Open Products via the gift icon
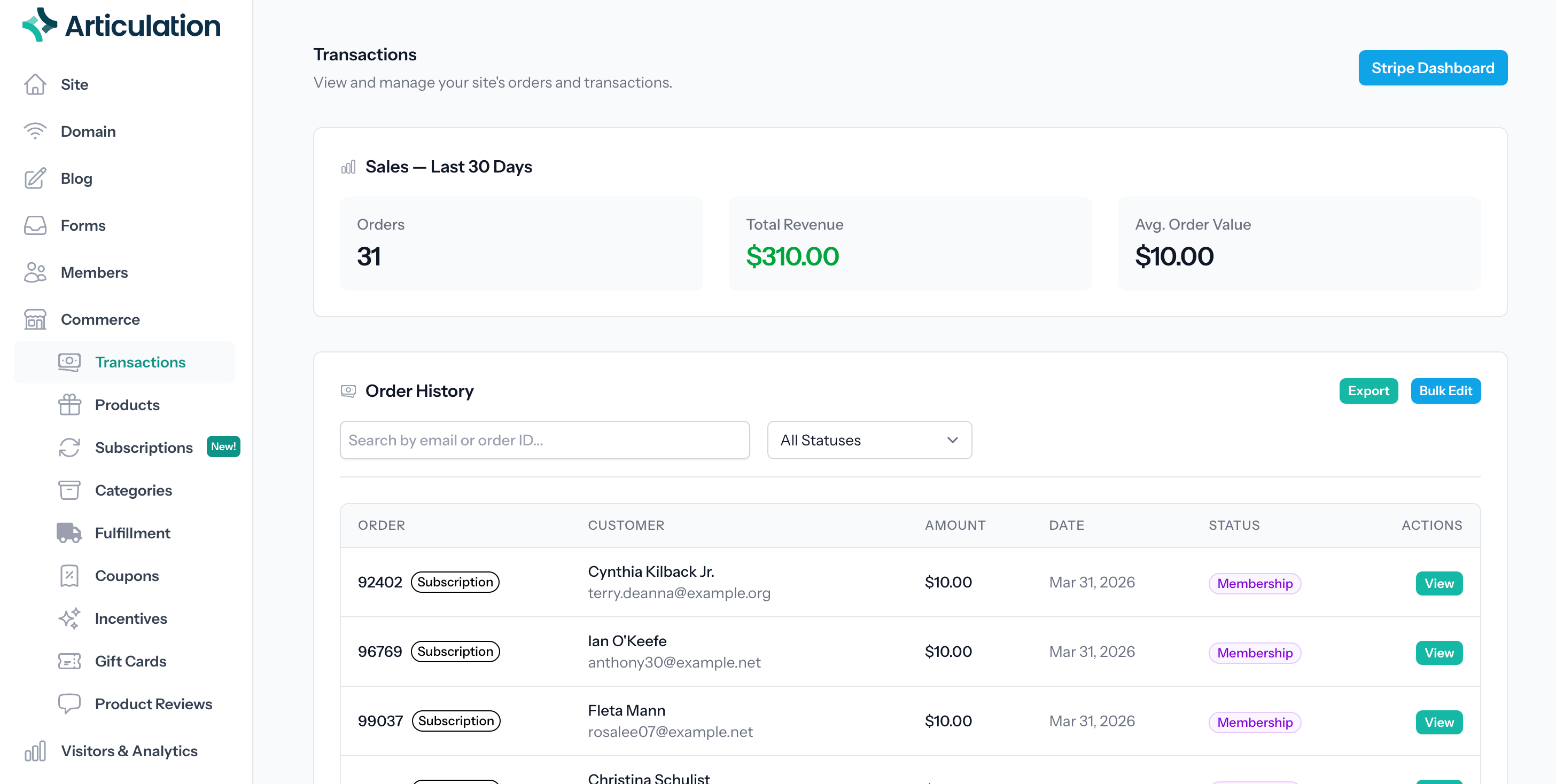 (69, 404)
